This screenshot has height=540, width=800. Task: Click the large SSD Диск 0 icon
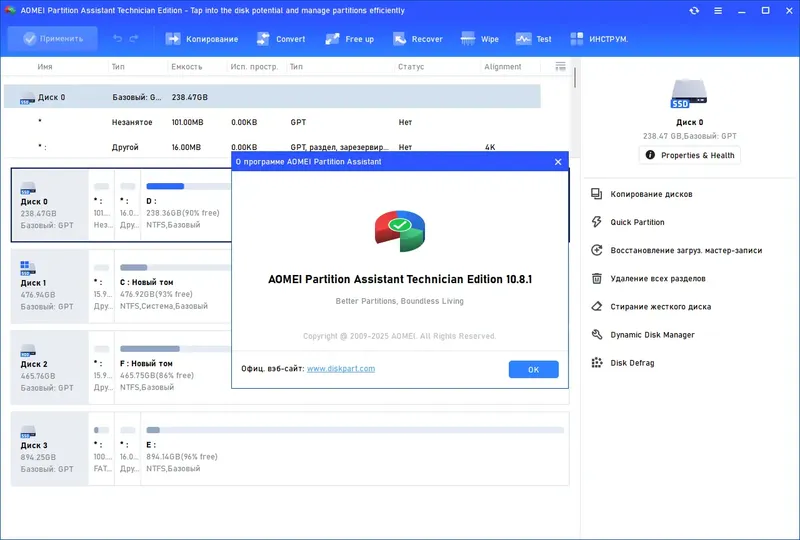coord(689,94)
